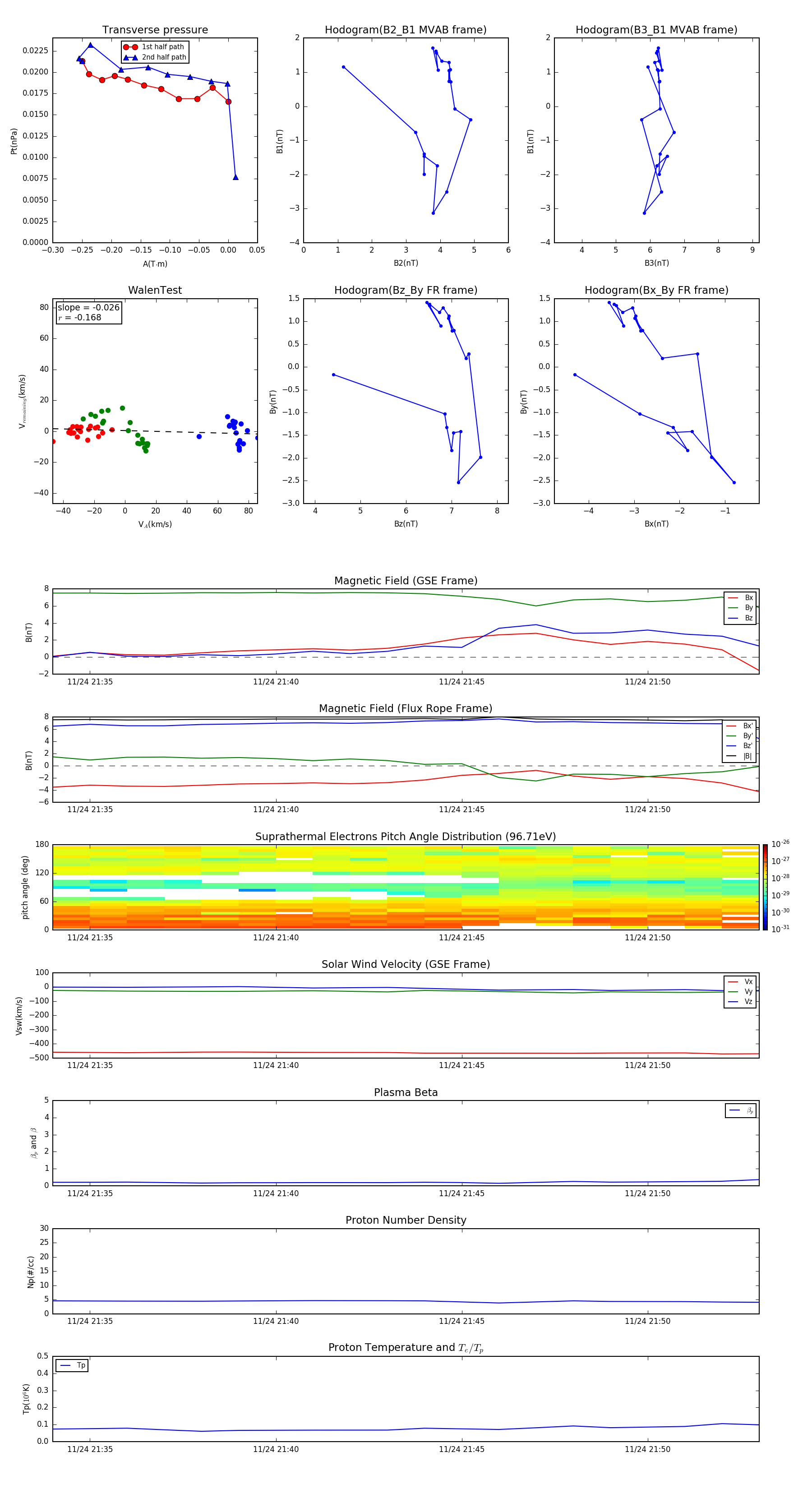Select Vy in the velocity legend
The width and height of the screenshot is (812, 1489).
741,991
